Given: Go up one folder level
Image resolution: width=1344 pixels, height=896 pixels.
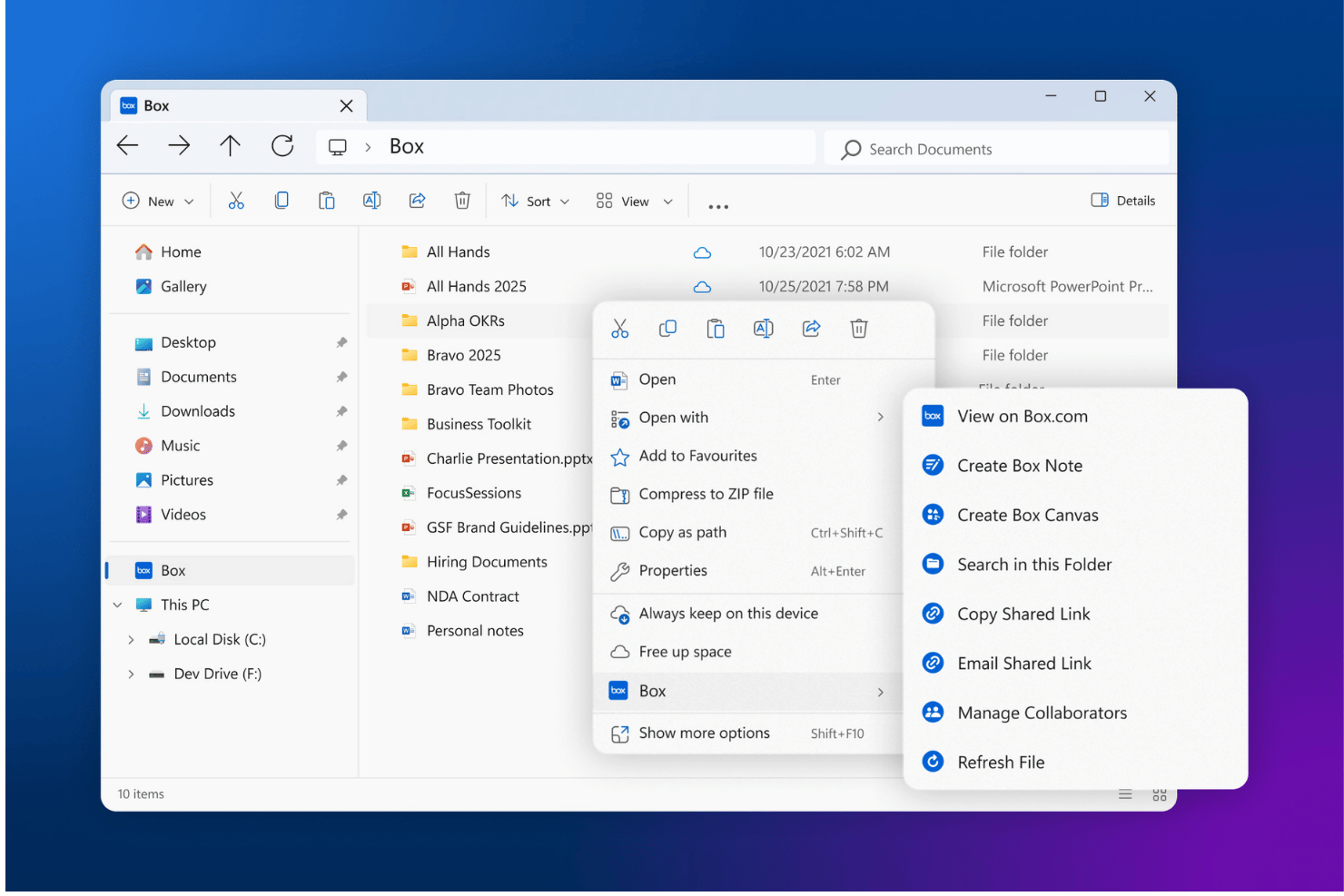Looking at the screenshot, I should coord(231,145).
